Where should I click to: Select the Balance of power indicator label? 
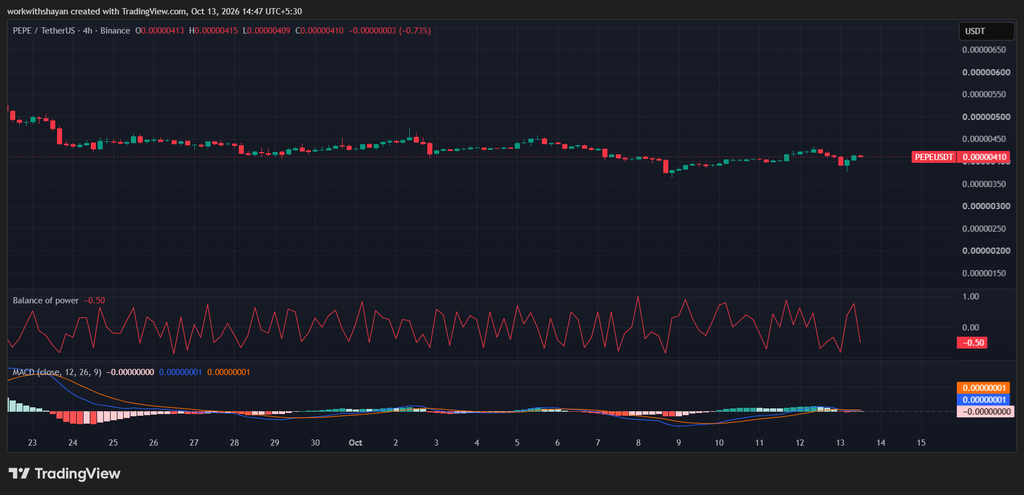click(46, 300)
